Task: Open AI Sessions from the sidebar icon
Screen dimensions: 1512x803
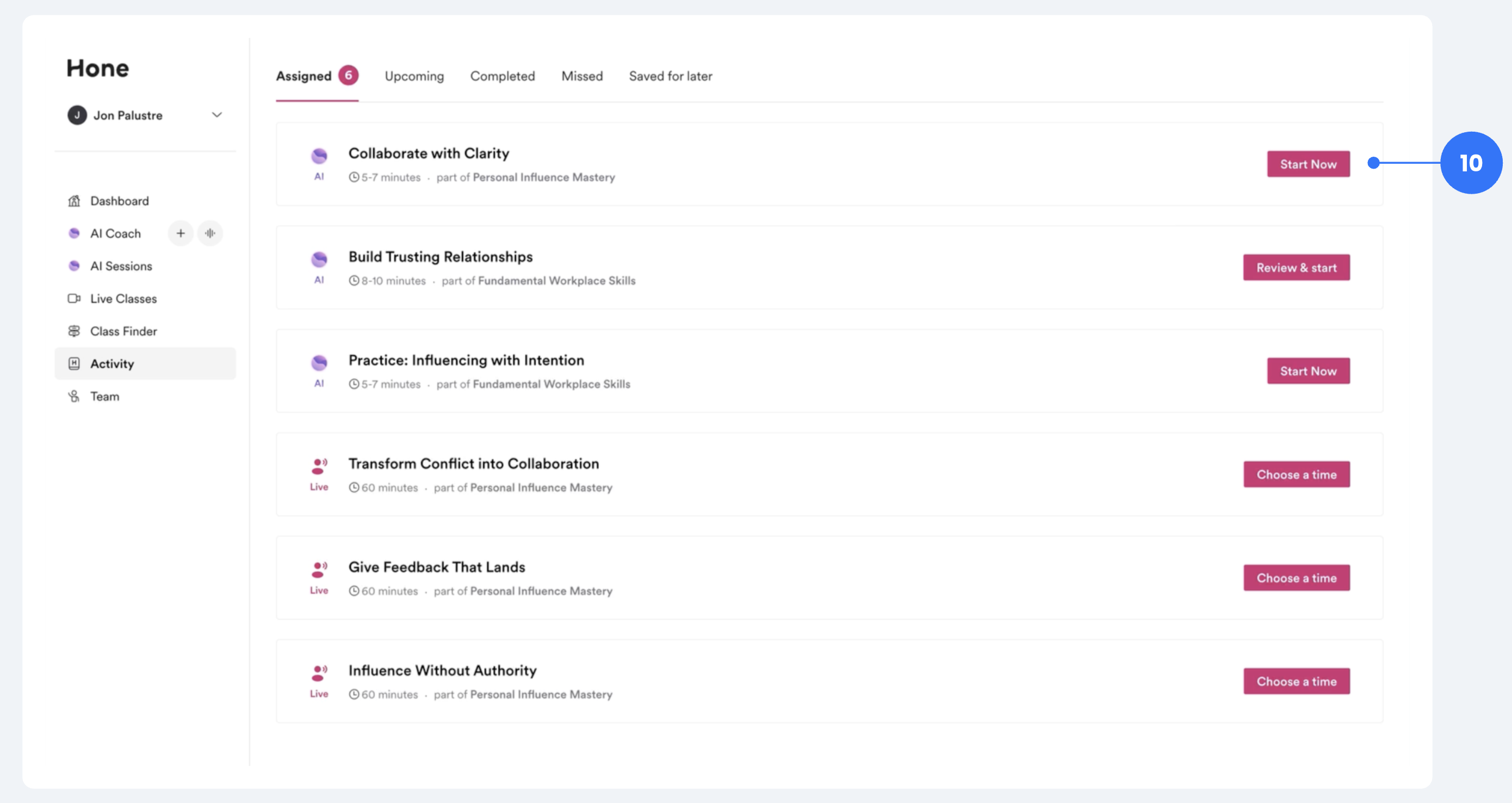Action: [74, 266]
